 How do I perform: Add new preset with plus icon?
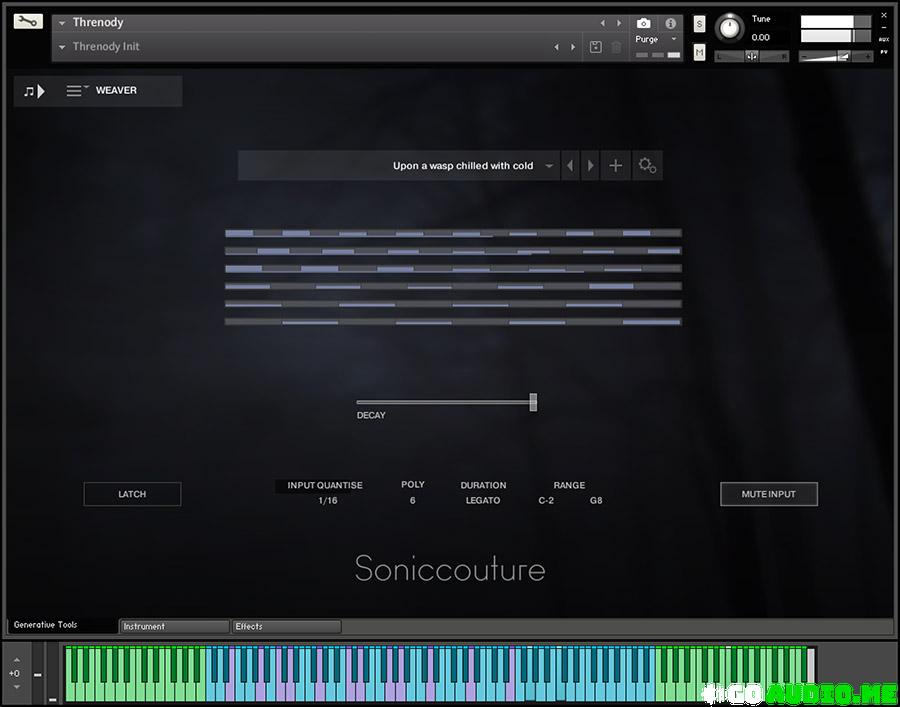(616, 166)
